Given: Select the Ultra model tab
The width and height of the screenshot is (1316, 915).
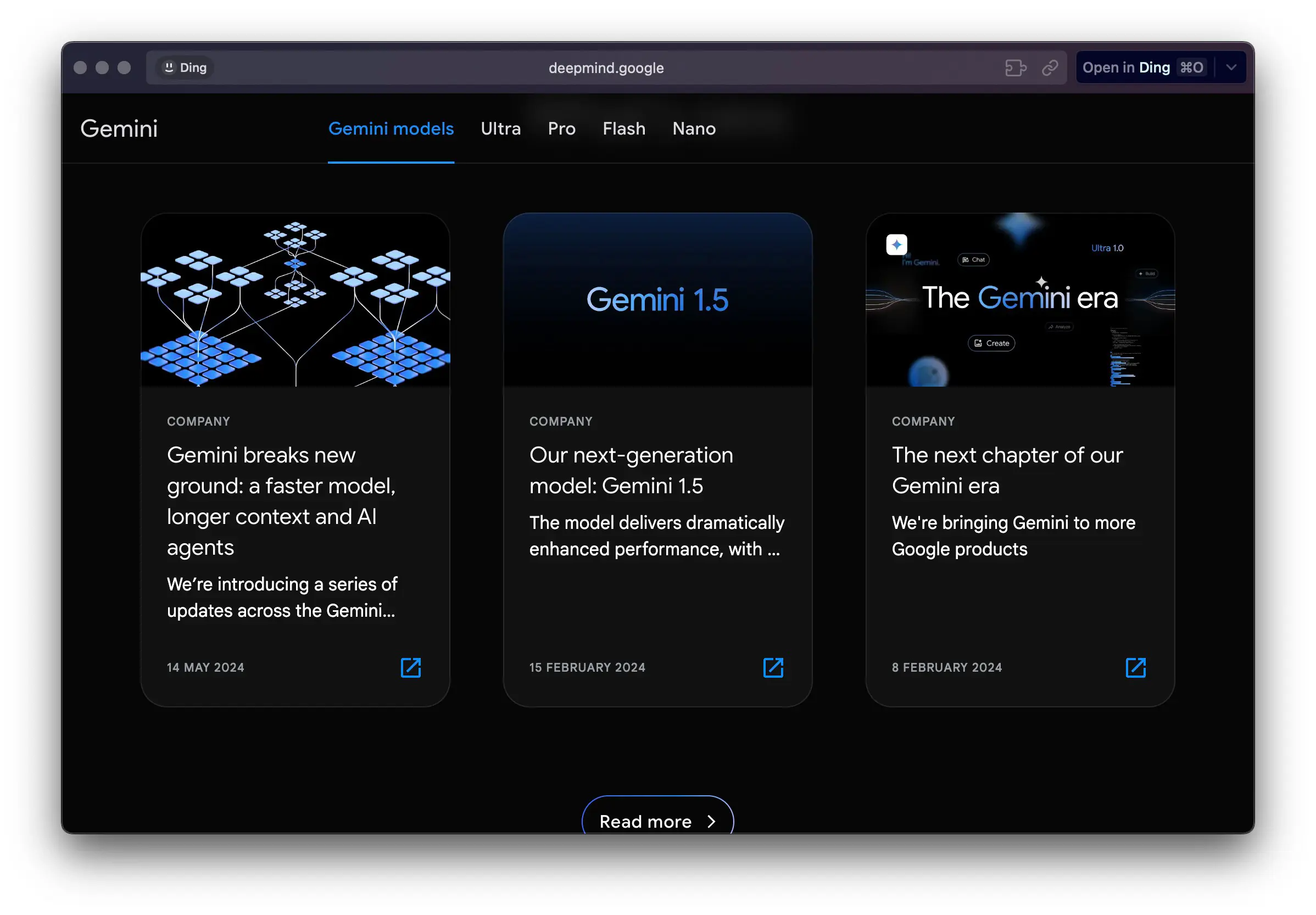Looking at the screenshot, I should point(502,129).
